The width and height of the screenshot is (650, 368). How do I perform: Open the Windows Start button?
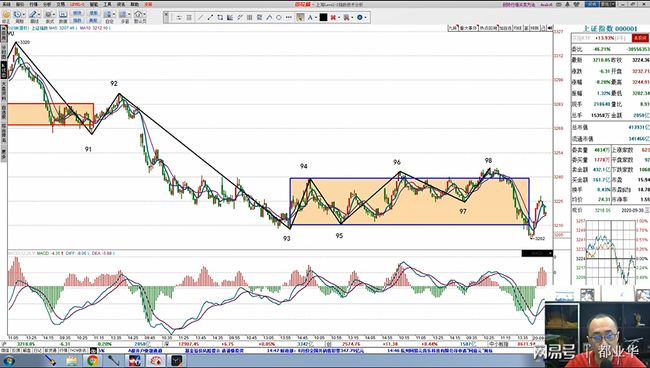[x=9, y=361]
